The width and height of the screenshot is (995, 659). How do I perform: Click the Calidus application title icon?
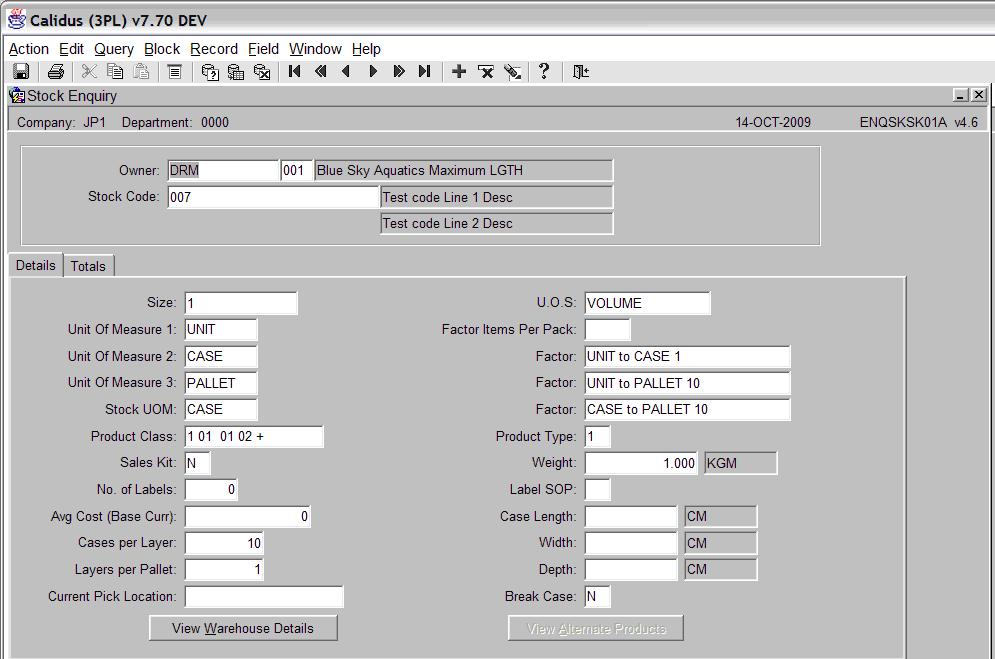(x=16, y=20)
